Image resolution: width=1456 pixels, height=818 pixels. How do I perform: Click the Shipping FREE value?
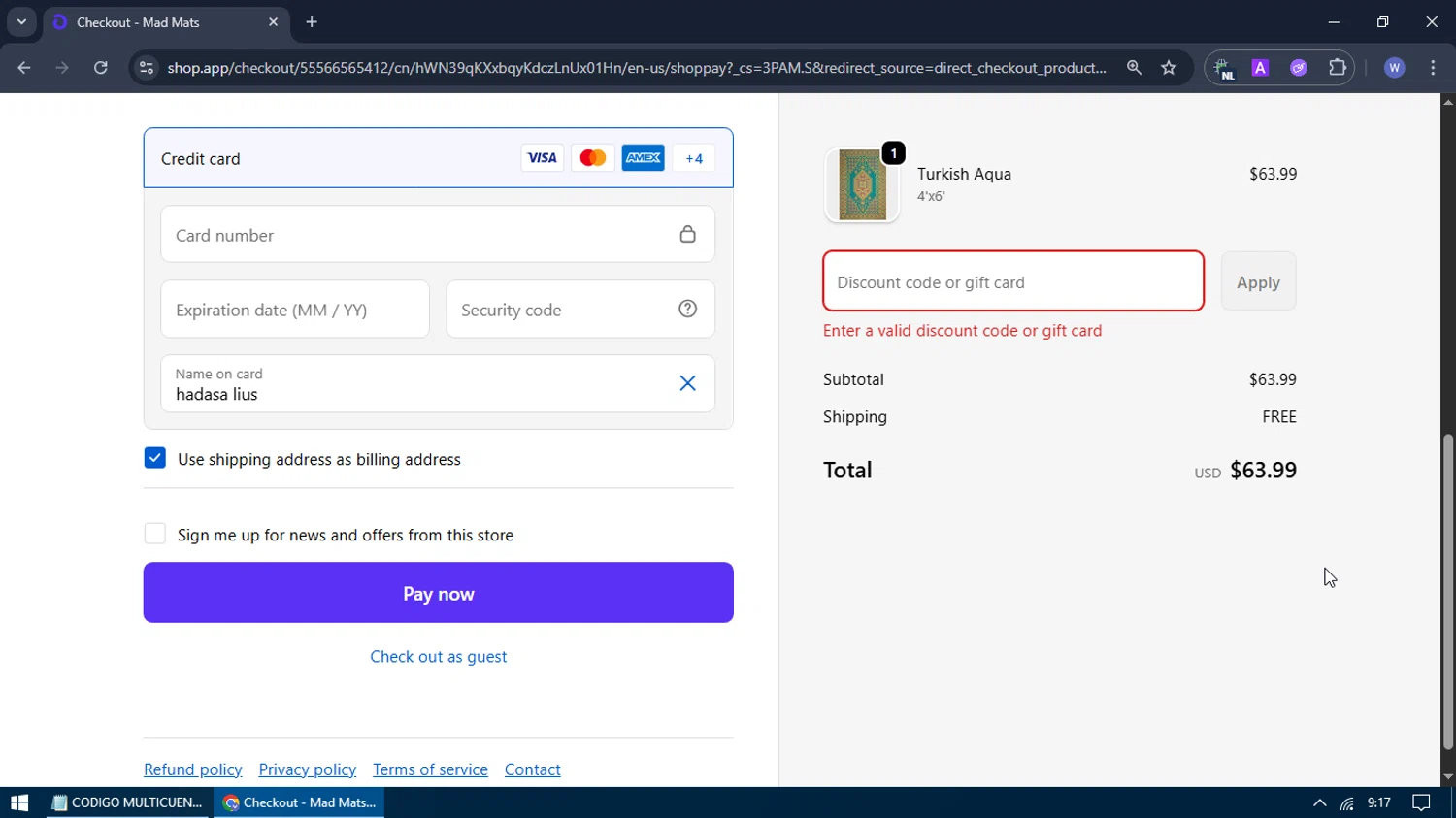pyautogui.click(x=1279, y=416)
